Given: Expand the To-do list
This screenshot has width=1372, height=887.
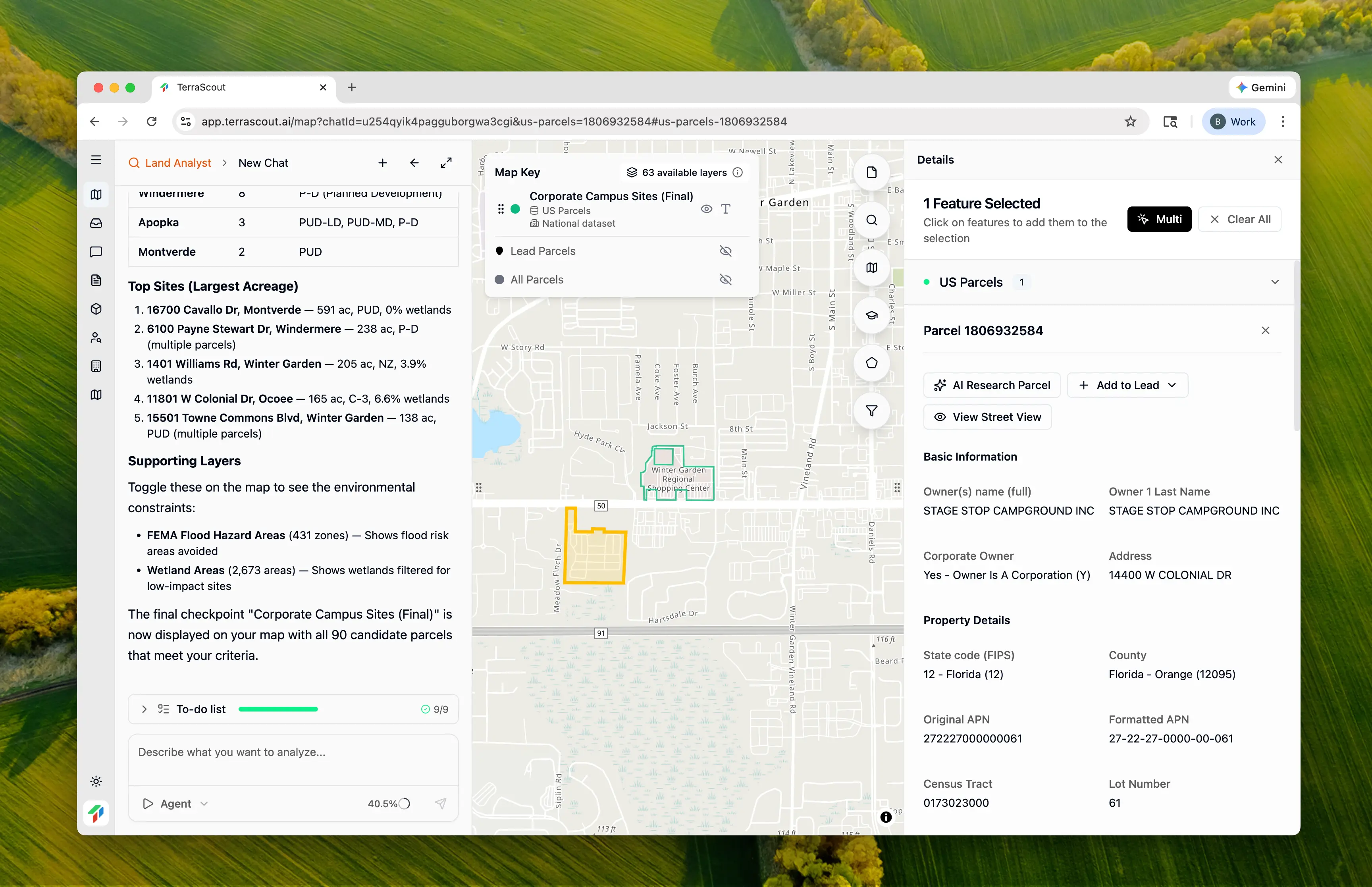Looking at the screenshot, I should [145, 709].
